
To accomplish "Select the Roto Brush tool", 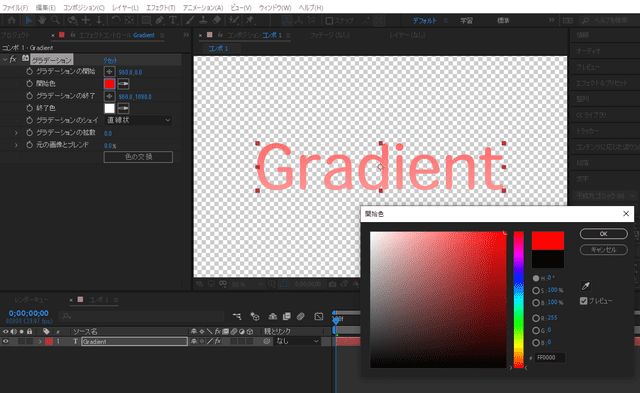I will [x=234, y=20].
